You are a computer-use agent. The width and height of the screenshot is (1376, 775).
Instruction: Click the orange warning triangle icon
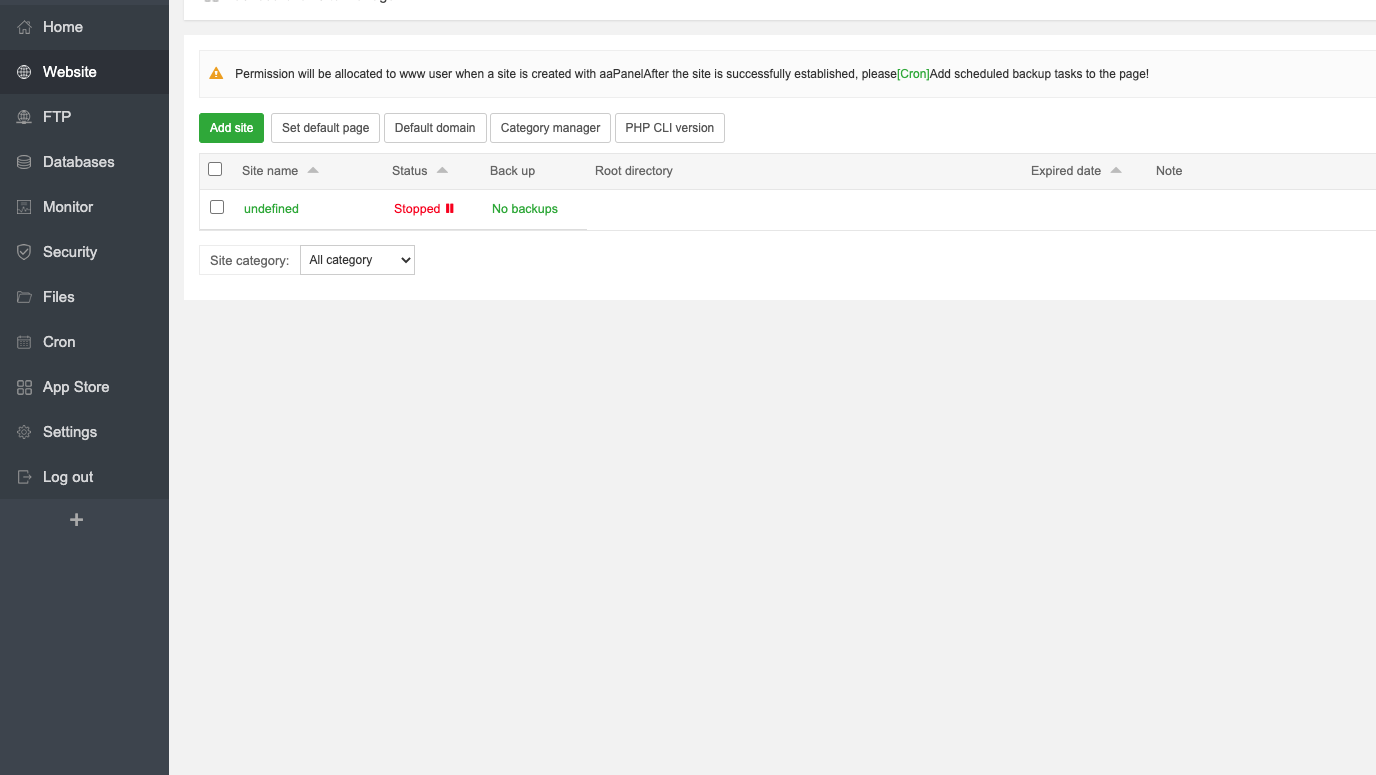pyautogui.click(x=216, y=74)
